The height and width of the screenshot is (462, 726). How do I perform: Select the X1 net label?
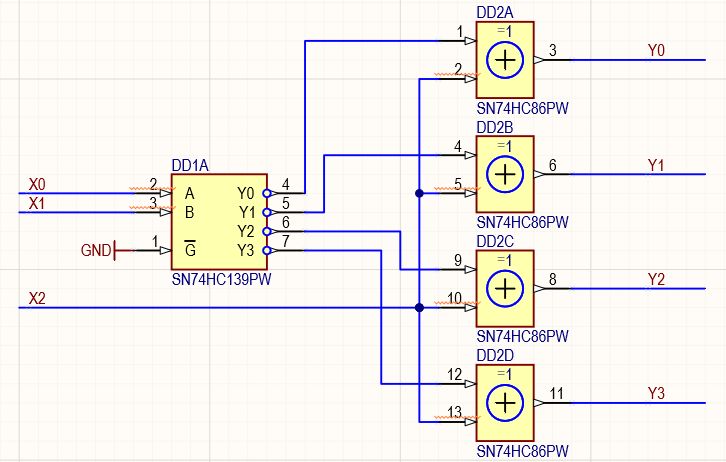(37, 204)
